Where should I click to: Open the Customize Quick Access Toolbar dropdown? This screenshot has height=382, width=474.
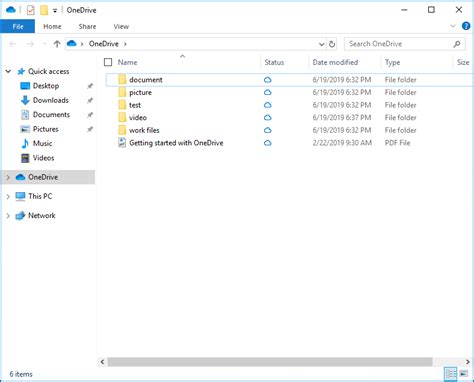55,11
